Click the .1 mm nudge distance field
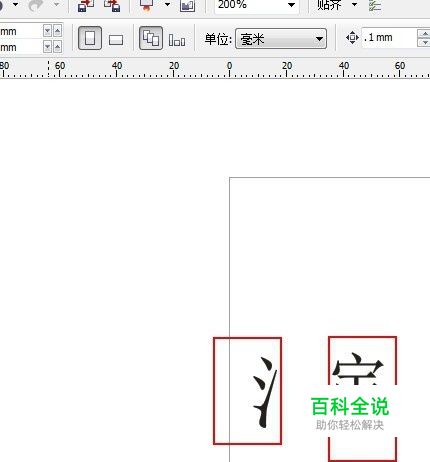This screenshot has width=430, height=462. (389, 38)
